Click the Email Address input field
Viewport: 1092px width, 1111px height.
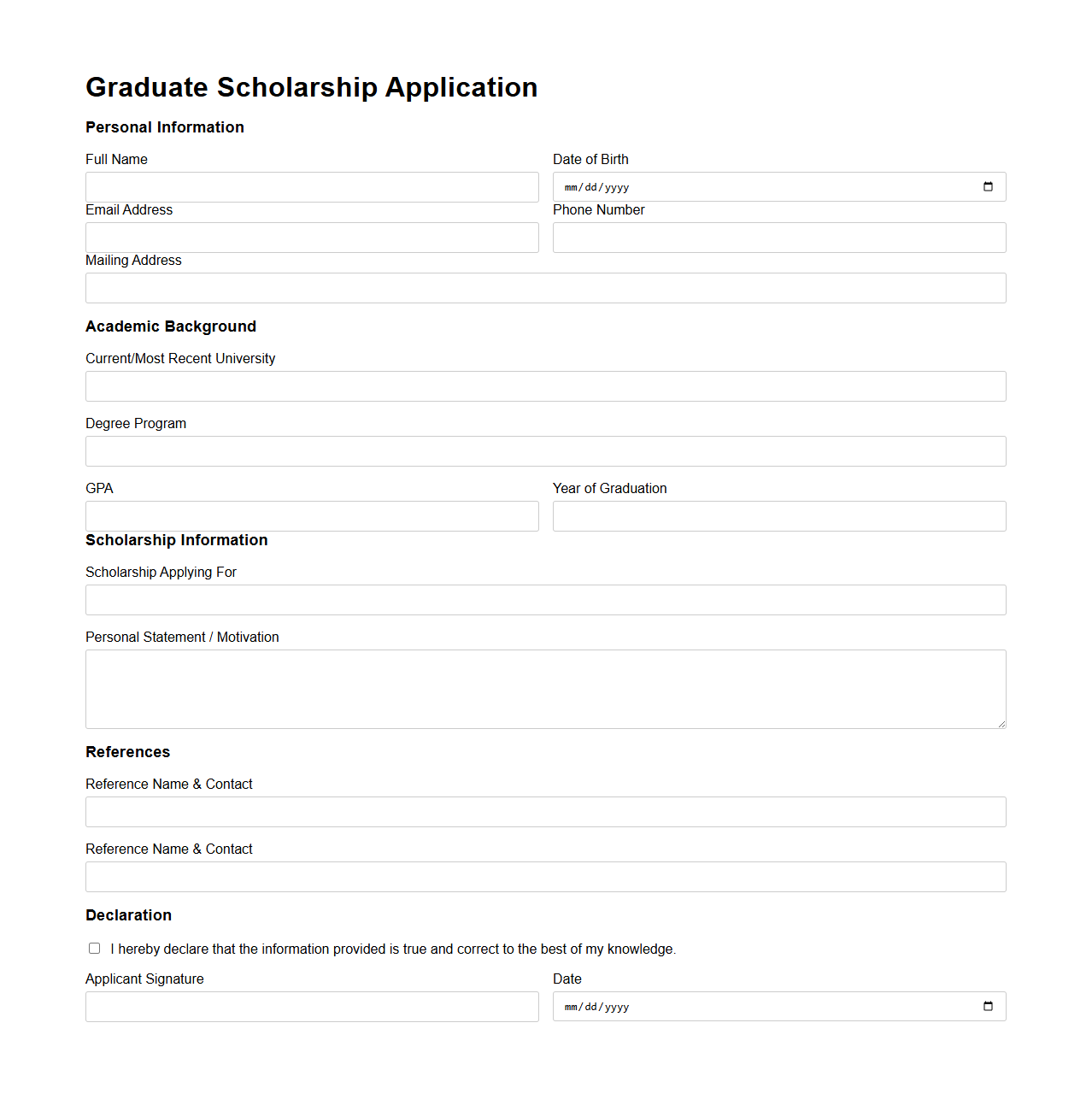click(x=311, y=238)
